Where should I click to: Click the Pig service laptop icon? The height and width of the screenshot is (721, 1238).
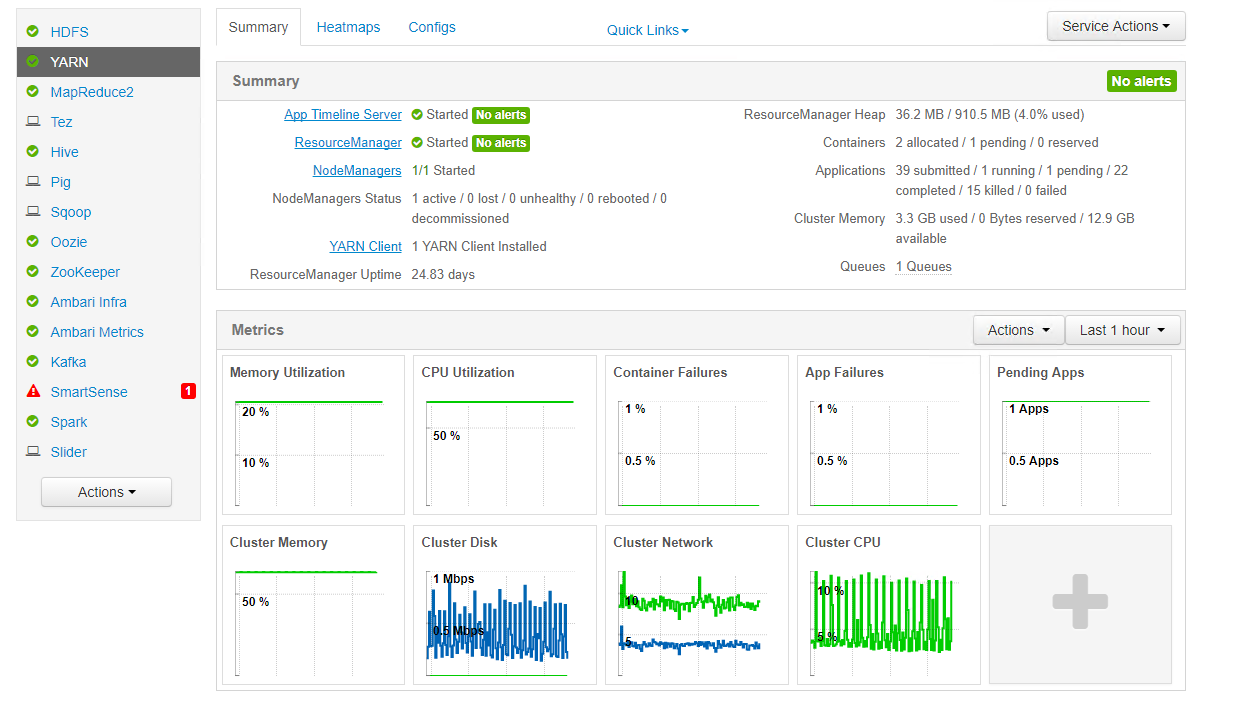[33, 182]
